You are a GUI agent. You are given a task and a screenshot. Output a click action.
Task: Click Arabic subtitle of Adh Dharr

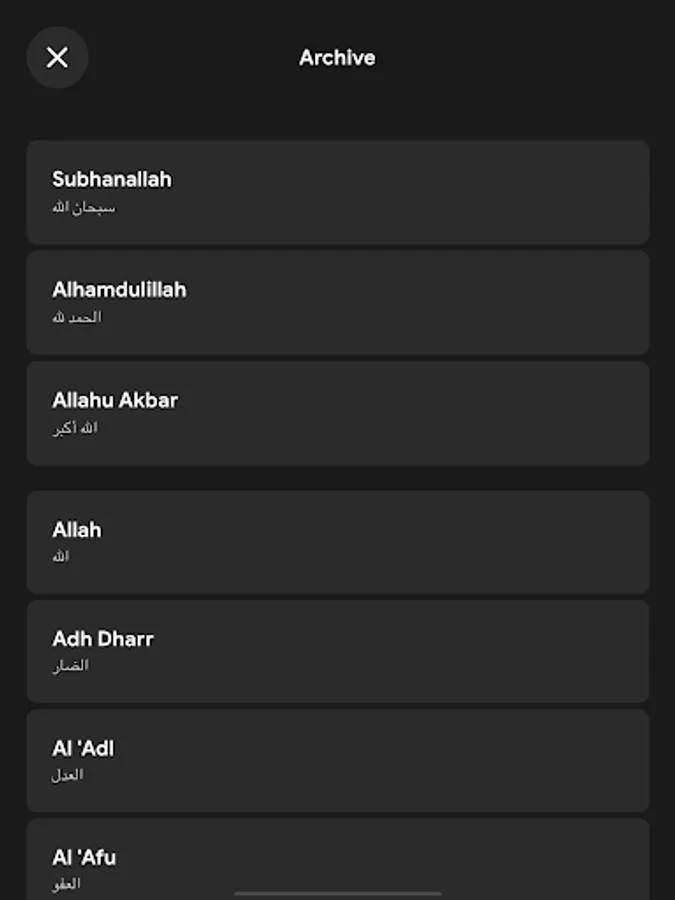coord(71,666)
